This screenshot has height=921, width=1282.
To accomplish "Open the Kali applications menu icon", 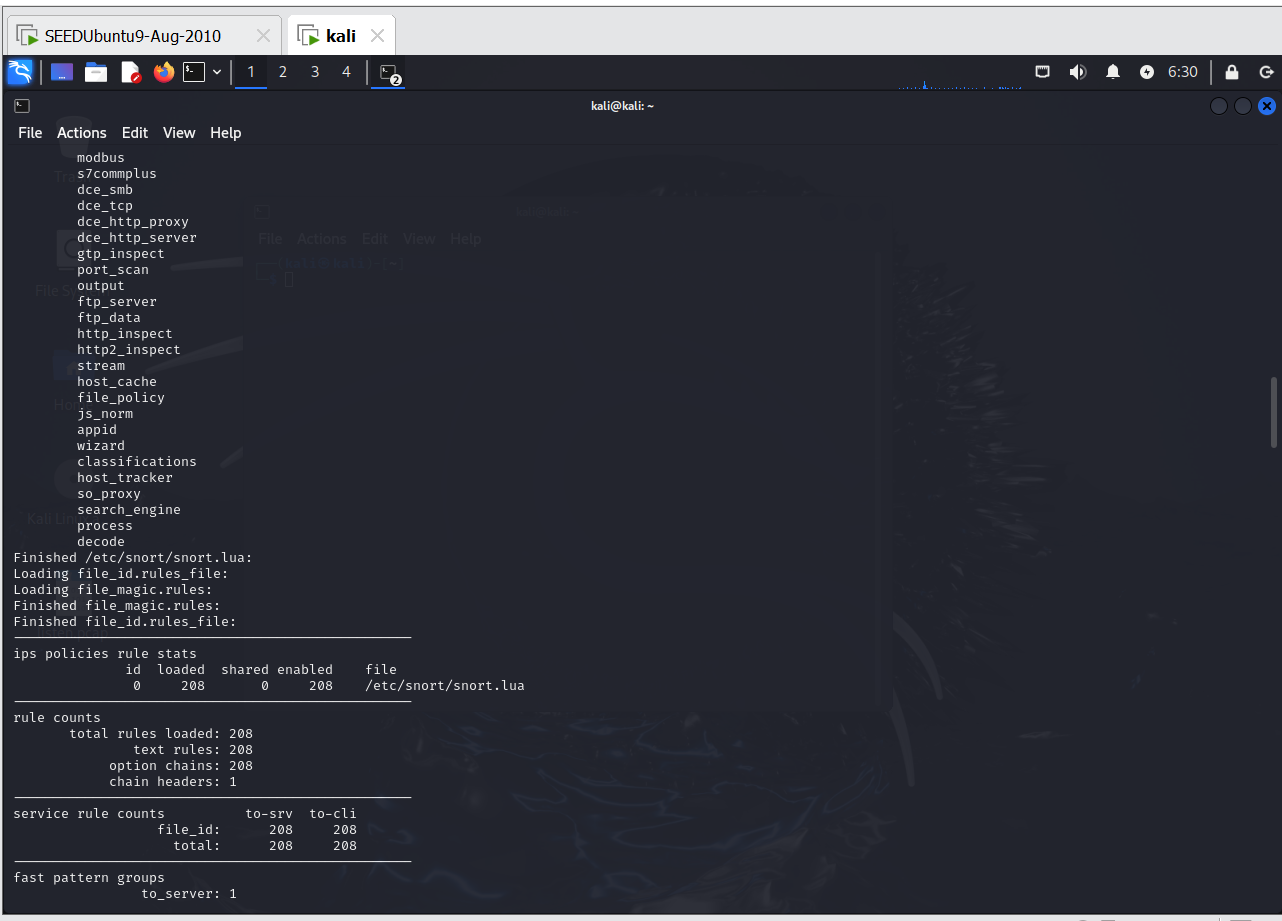I will pyautogui.click(x=20, y=72).
